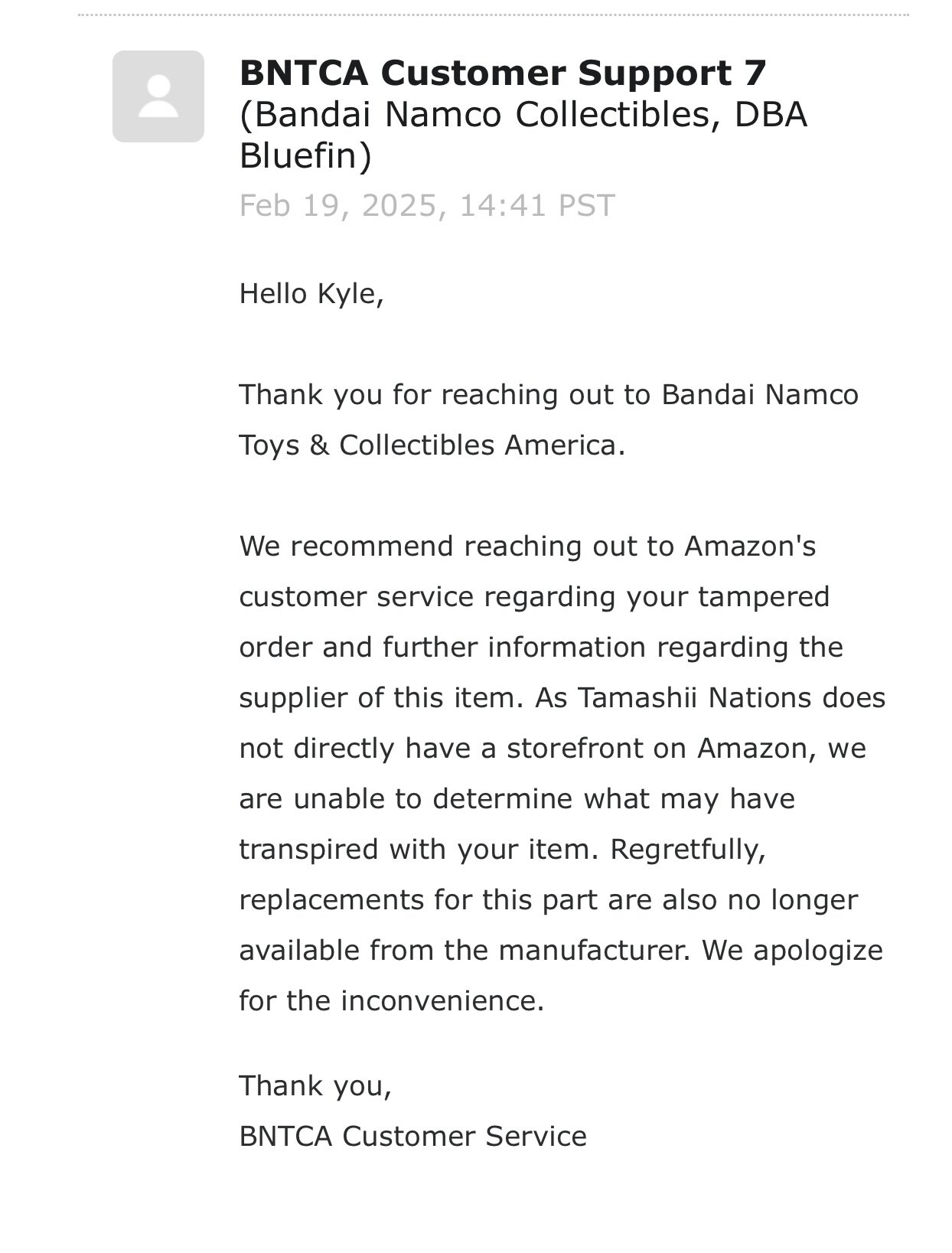Click the storefront on Amazon line

[553, 748]
